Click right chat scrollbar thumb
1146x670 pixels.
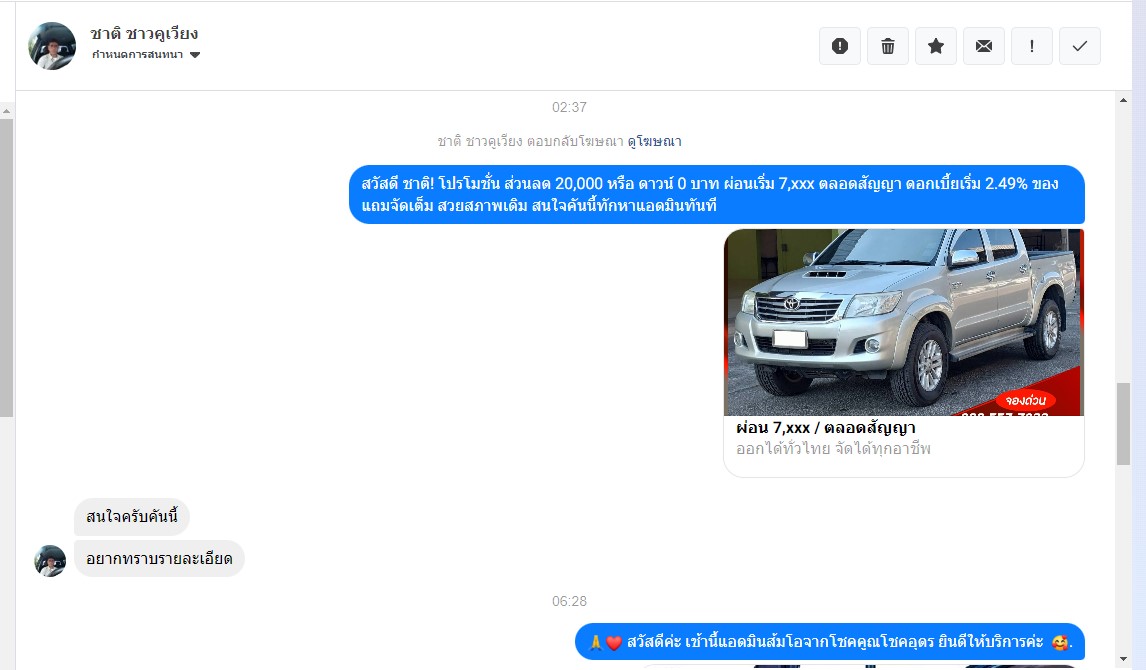click(x=1123, y=424)
